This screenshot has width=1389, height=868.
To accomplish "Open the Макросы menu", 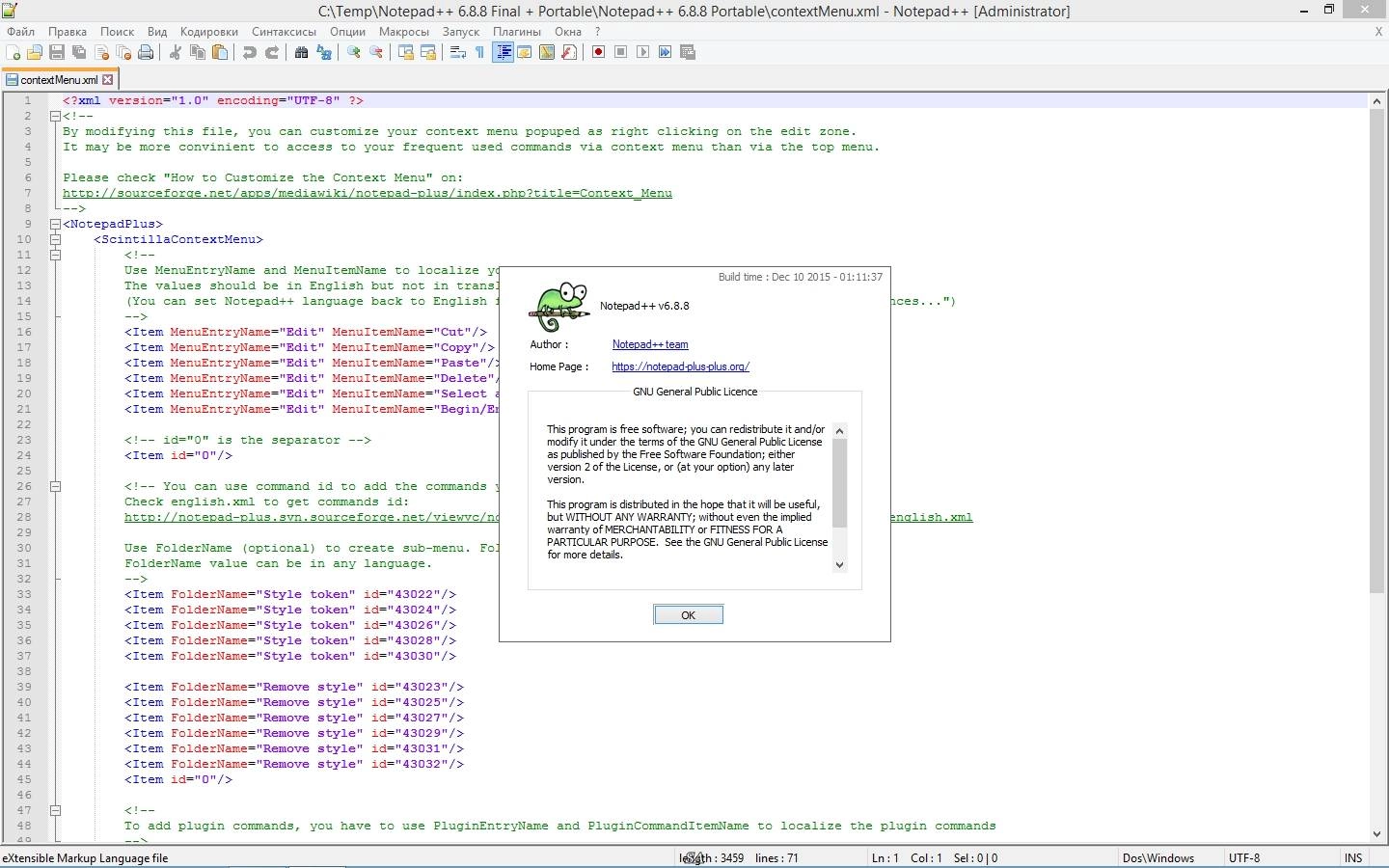I will click(x=404, y=31).
